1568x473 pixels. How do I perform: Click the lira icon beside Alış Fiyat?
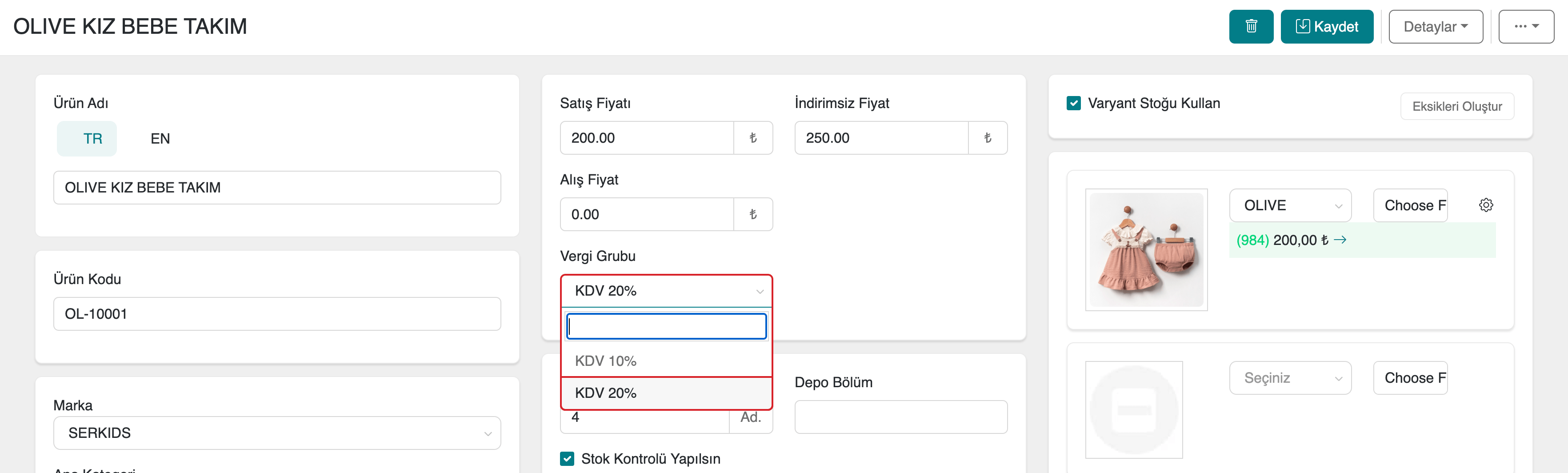click(753, 214)
